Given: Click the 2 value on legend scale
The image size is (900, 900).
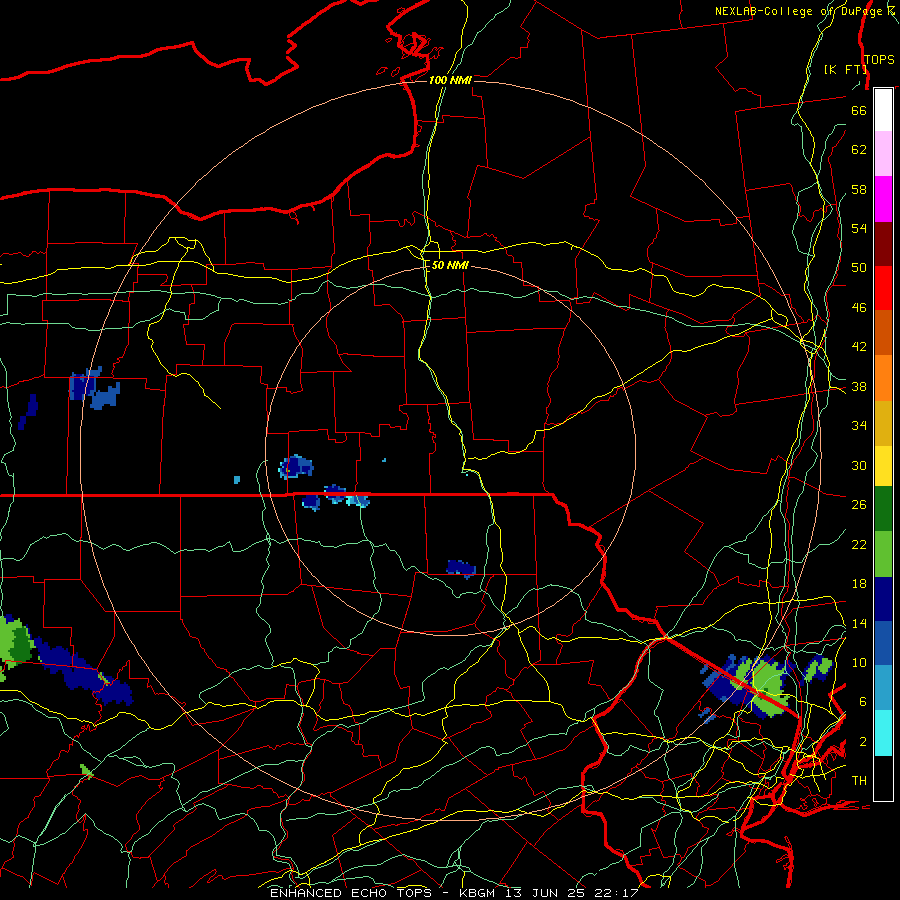Looking at the screenshot, I should click(x=863, y=742).
